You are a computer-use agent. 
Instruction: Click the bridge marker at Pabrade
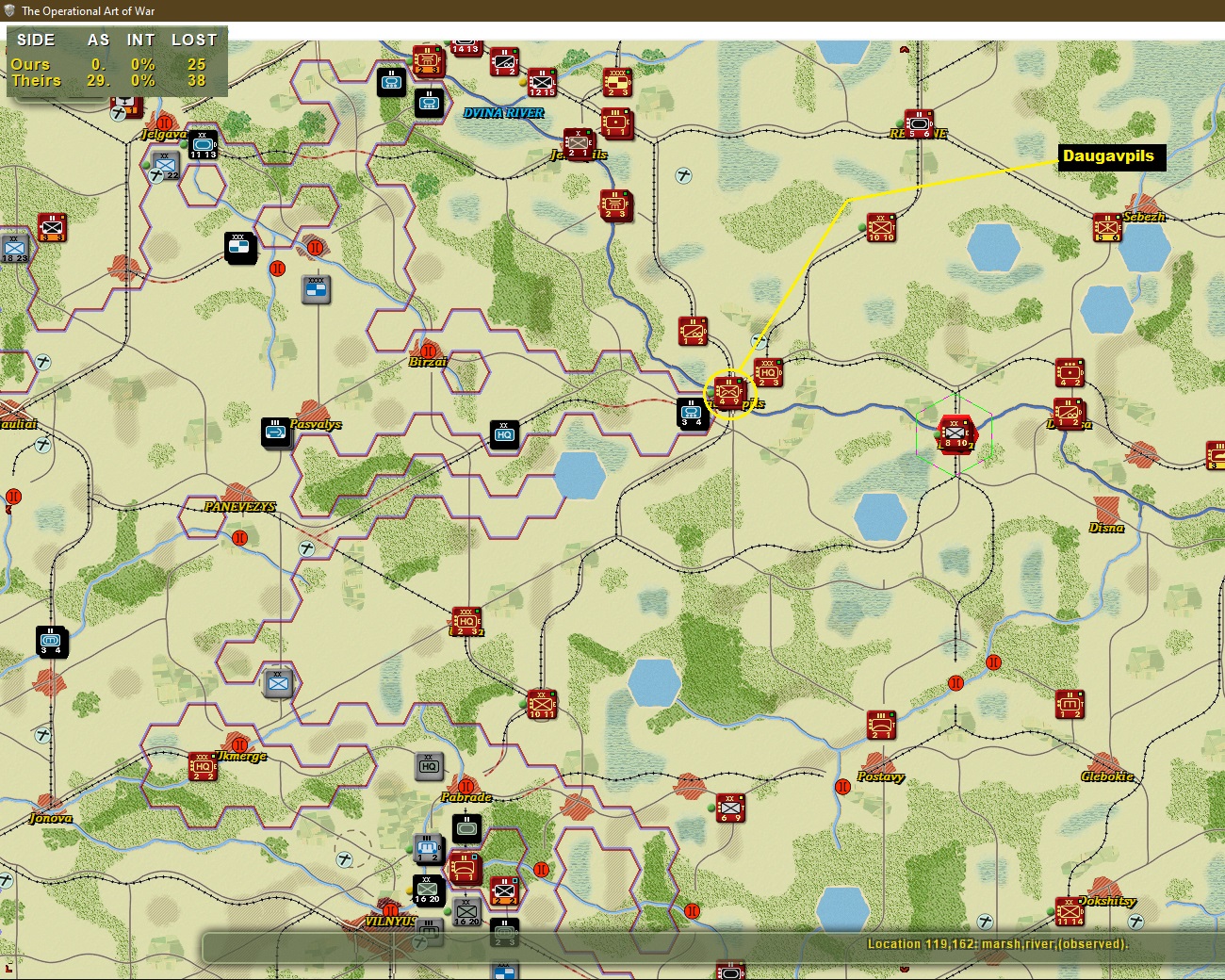[465, 786]
